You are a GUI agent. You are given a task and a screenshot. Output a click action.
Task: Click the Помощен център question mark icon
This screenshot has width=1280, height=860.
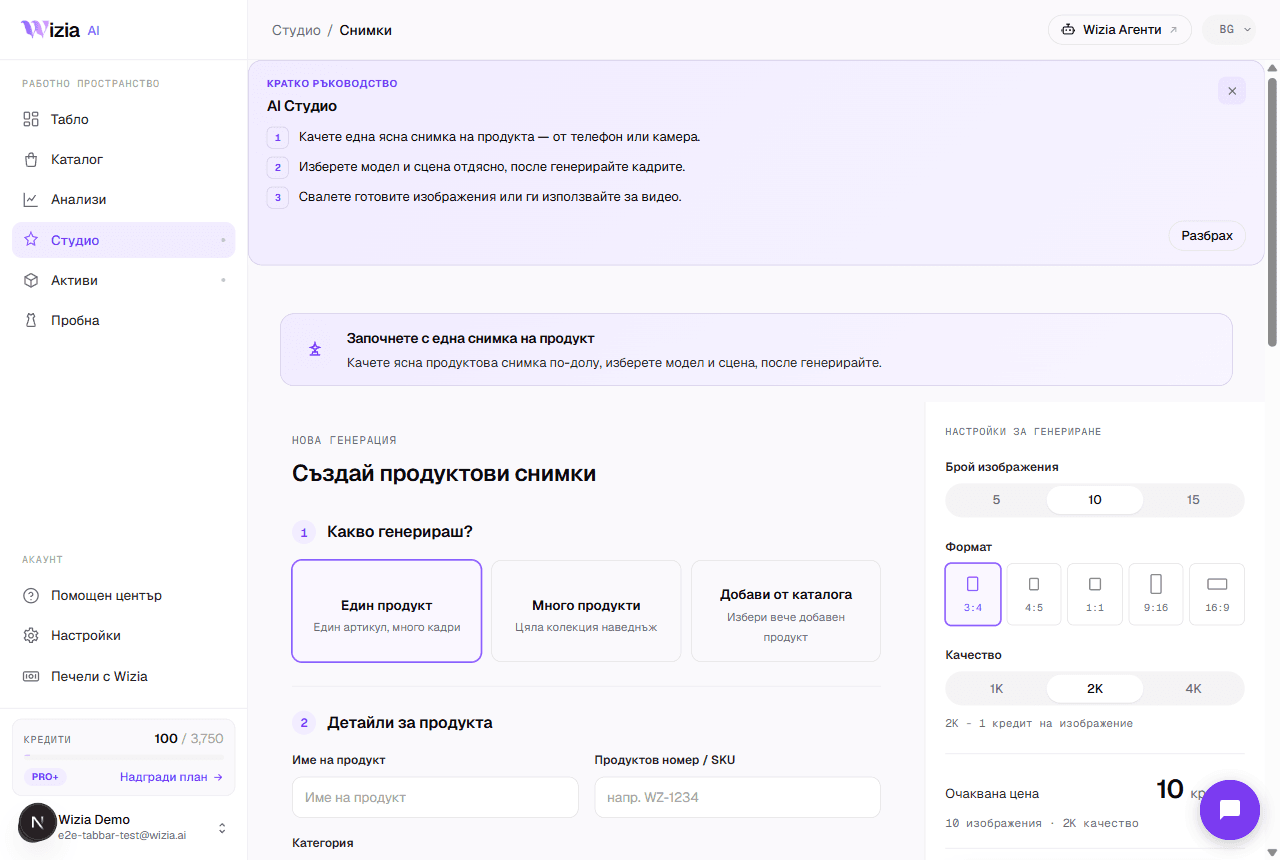pyautogui.click(x=31, y=595)
